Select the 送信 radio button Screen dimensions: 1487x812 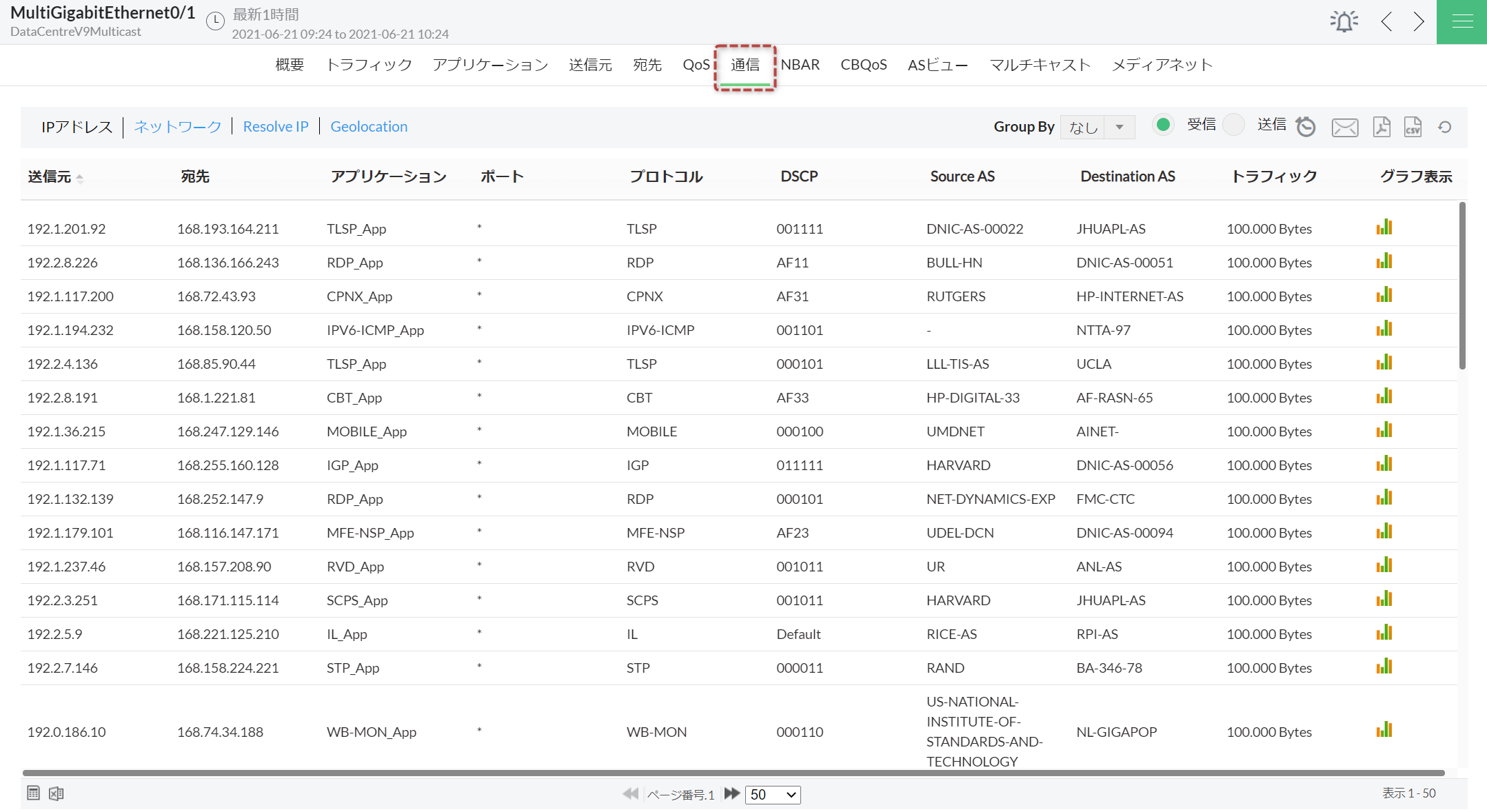pos(1233,125)
